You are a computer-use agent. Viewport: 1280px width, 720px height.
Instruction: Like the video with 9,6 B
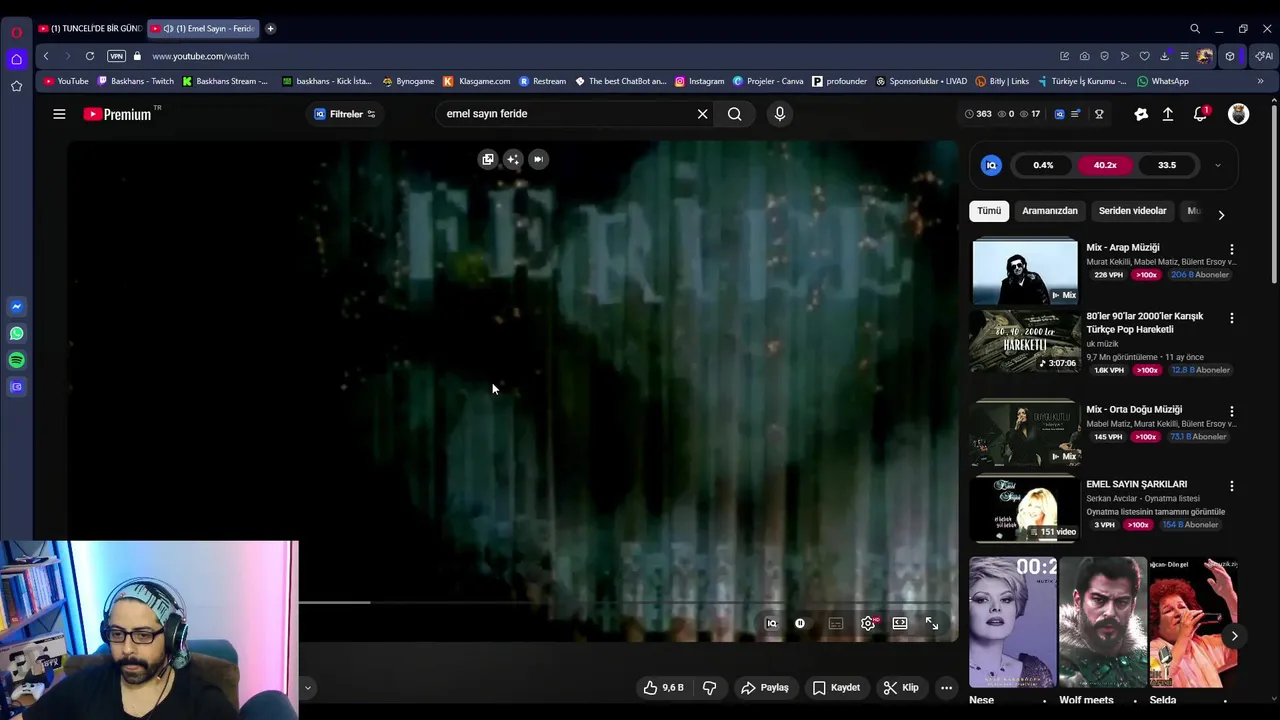pyautogui.click(x=664, y=687)
